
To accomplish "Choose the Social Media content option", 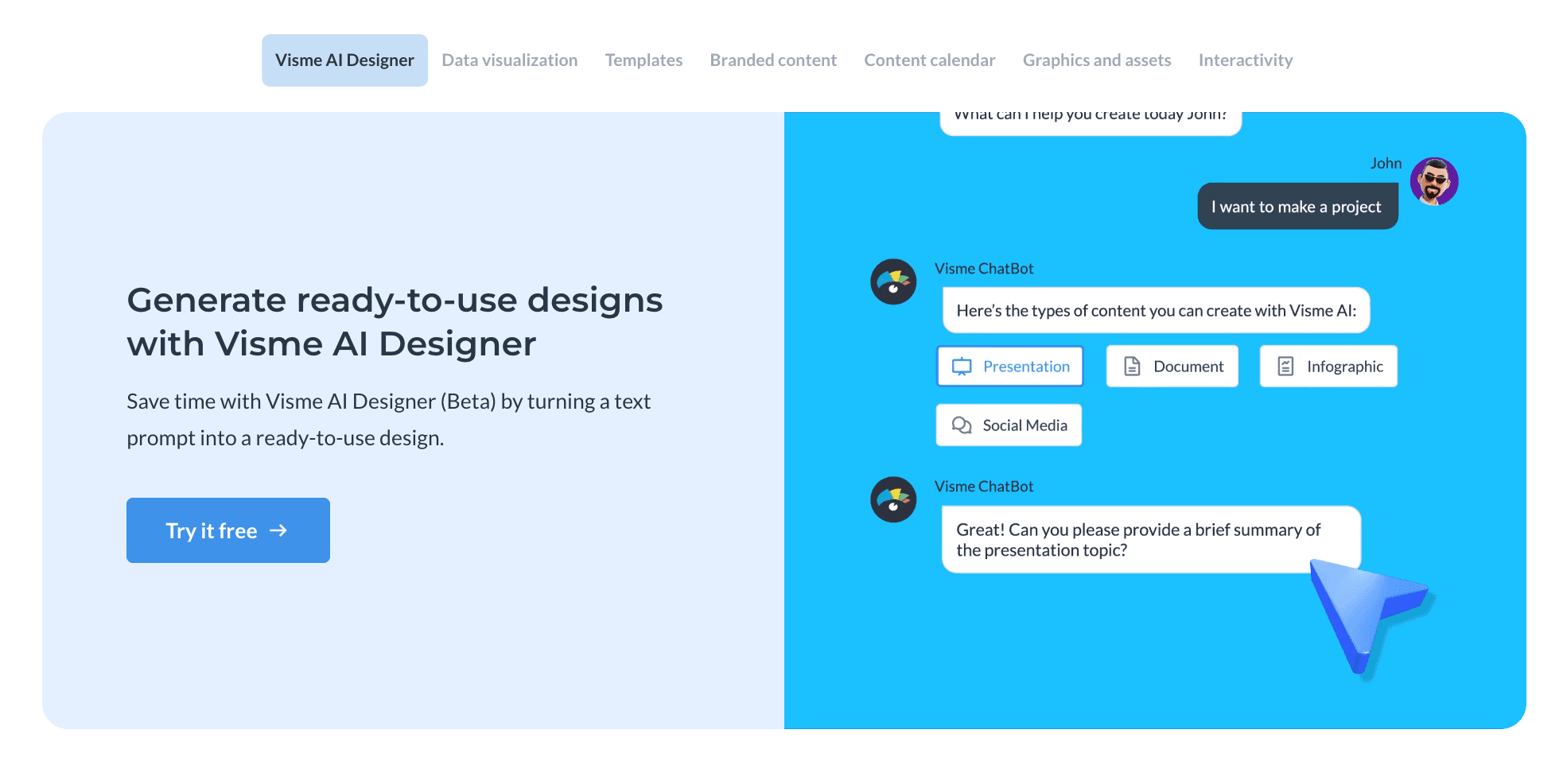I will [x=1009, y=425].
